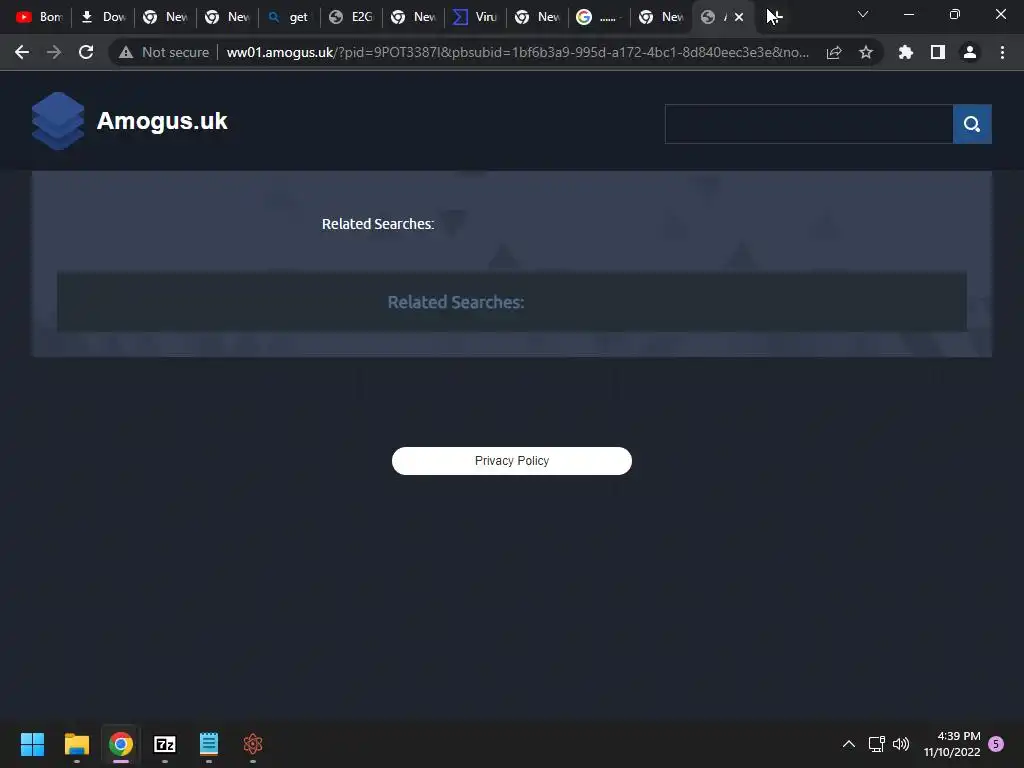Toggle the browser side panel
1024x768 pixels.
(x=938, y=52)
